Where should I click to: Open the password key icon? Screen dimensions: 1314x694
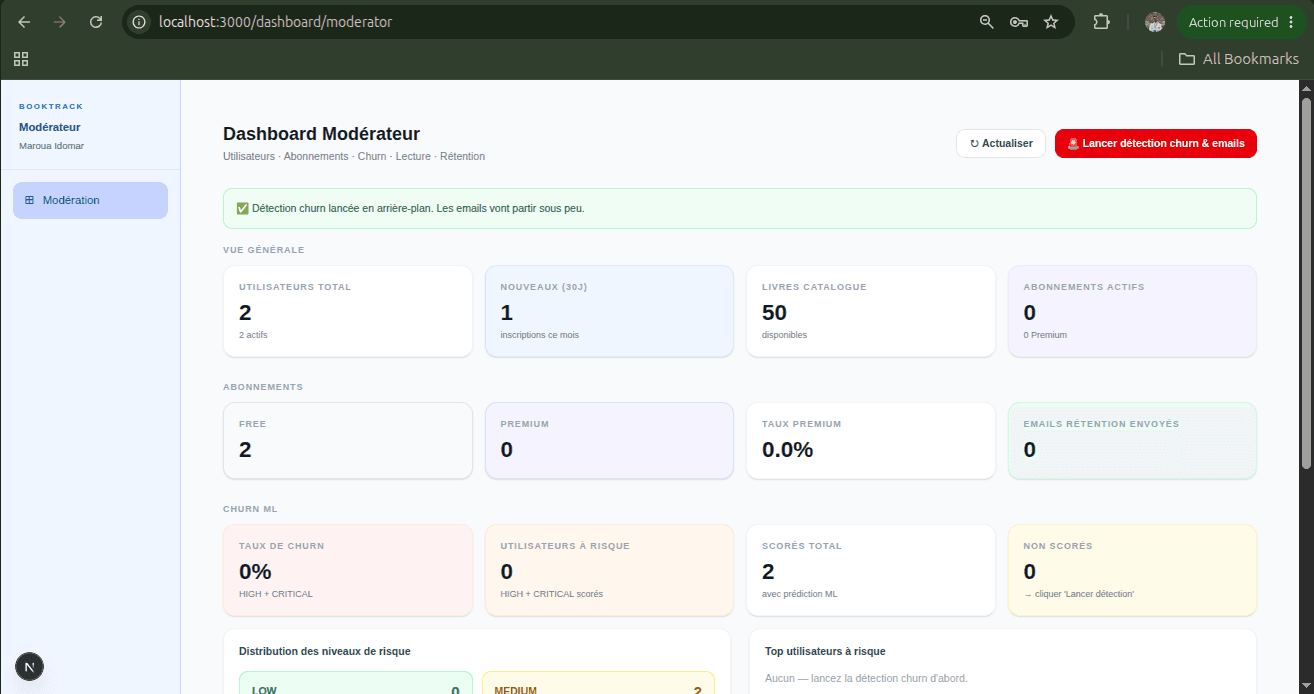[x=1019, y=22]
